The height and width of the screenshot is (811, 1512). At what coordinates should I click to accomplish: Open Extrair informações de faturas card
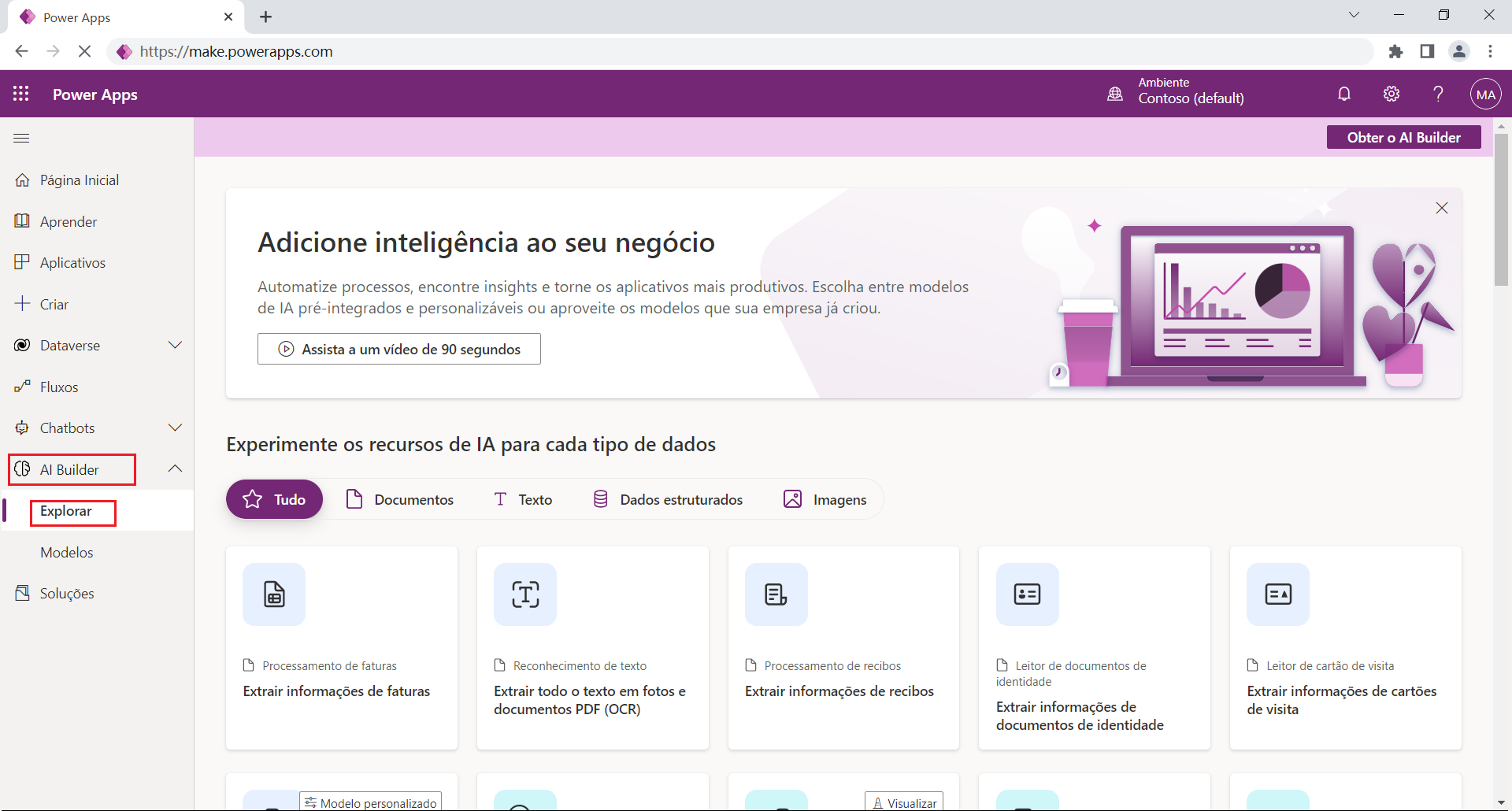tap(342, 648)
